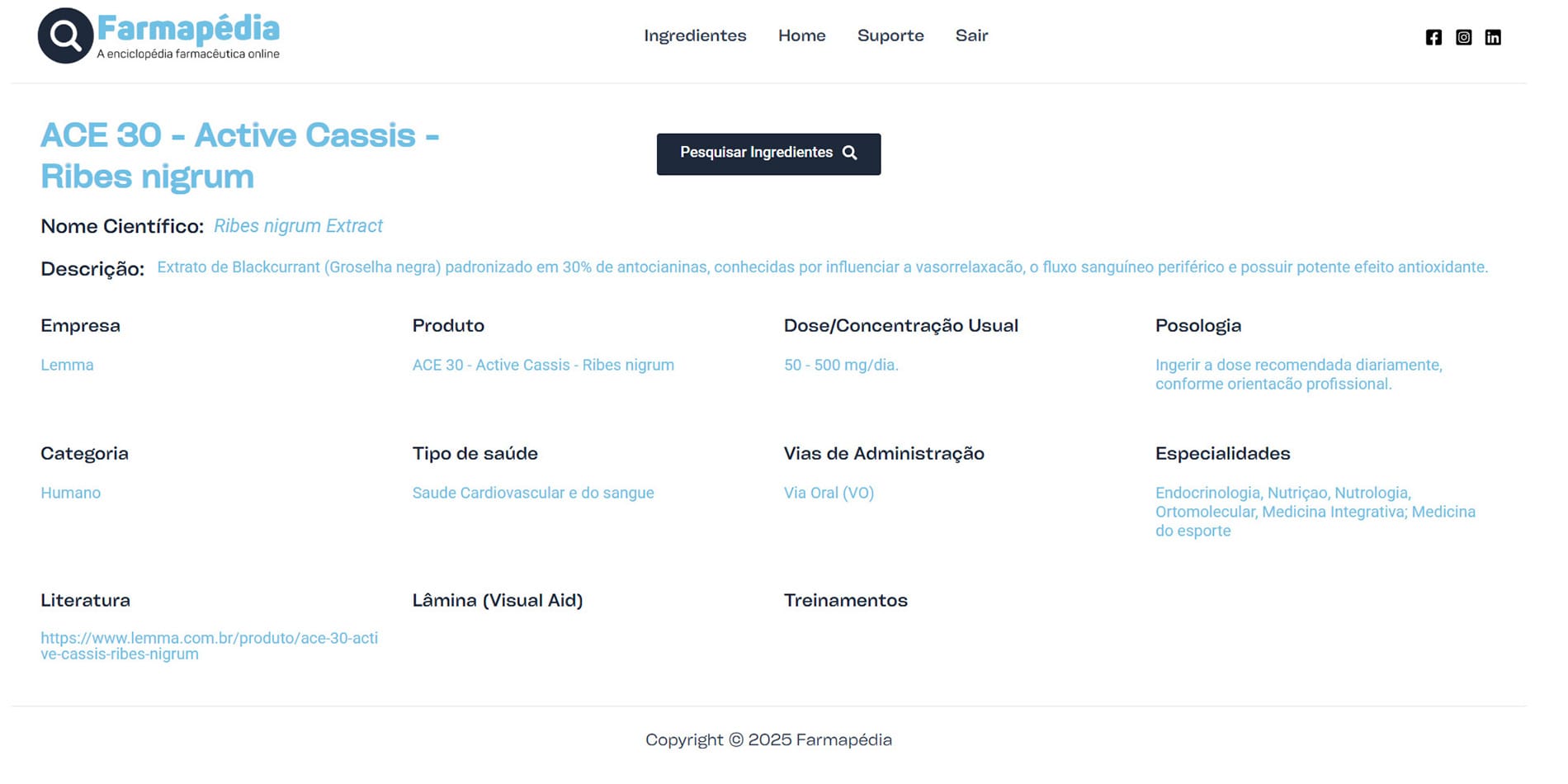Click the description text 'Extrato de Blackcurrant'
Viewport: 1568px width, 784px height.
tap(822, 267)
